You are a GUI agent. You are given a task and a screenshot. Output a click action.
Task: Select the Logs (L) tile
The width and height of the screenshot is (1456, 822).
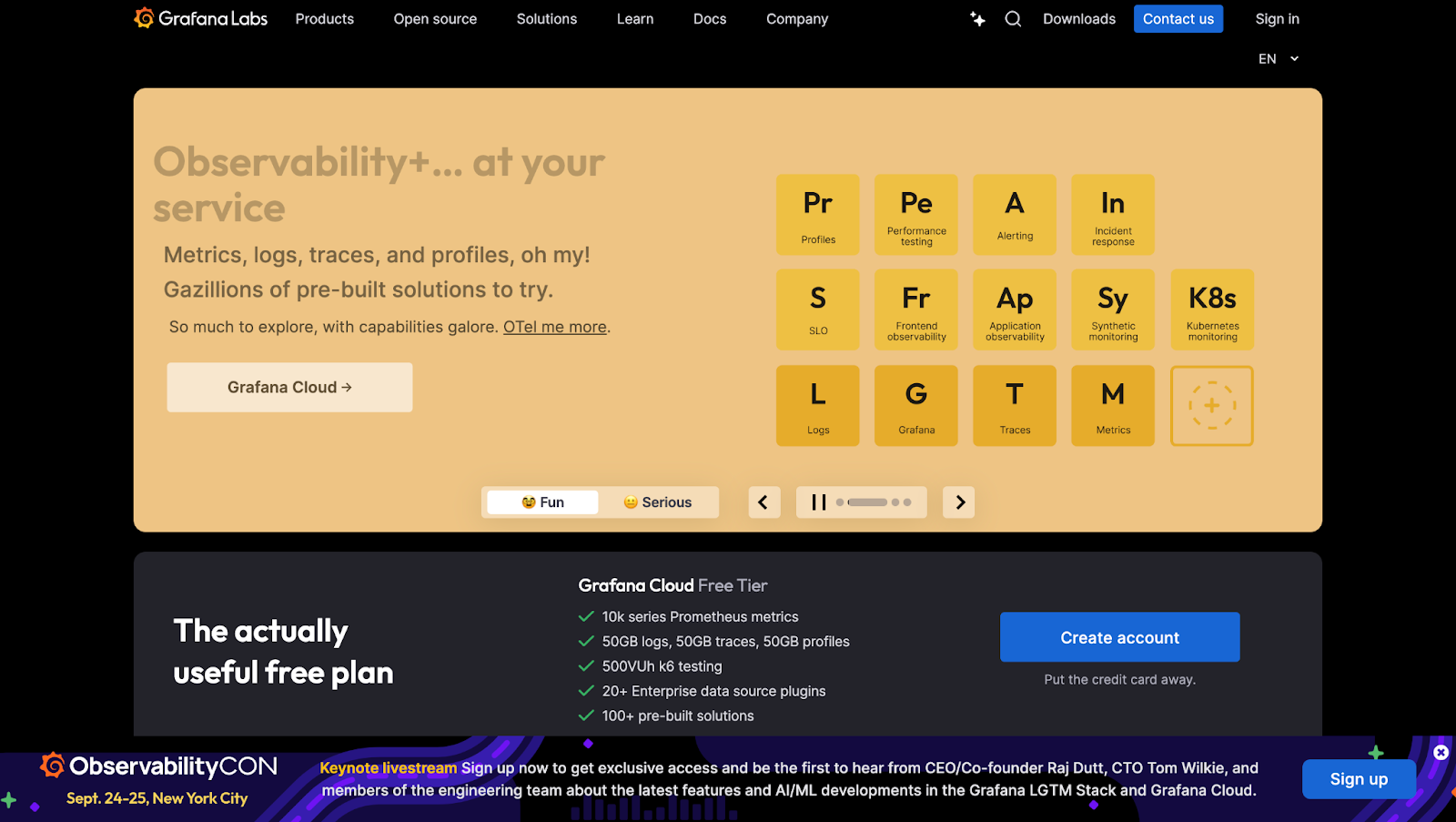point(818,406)
